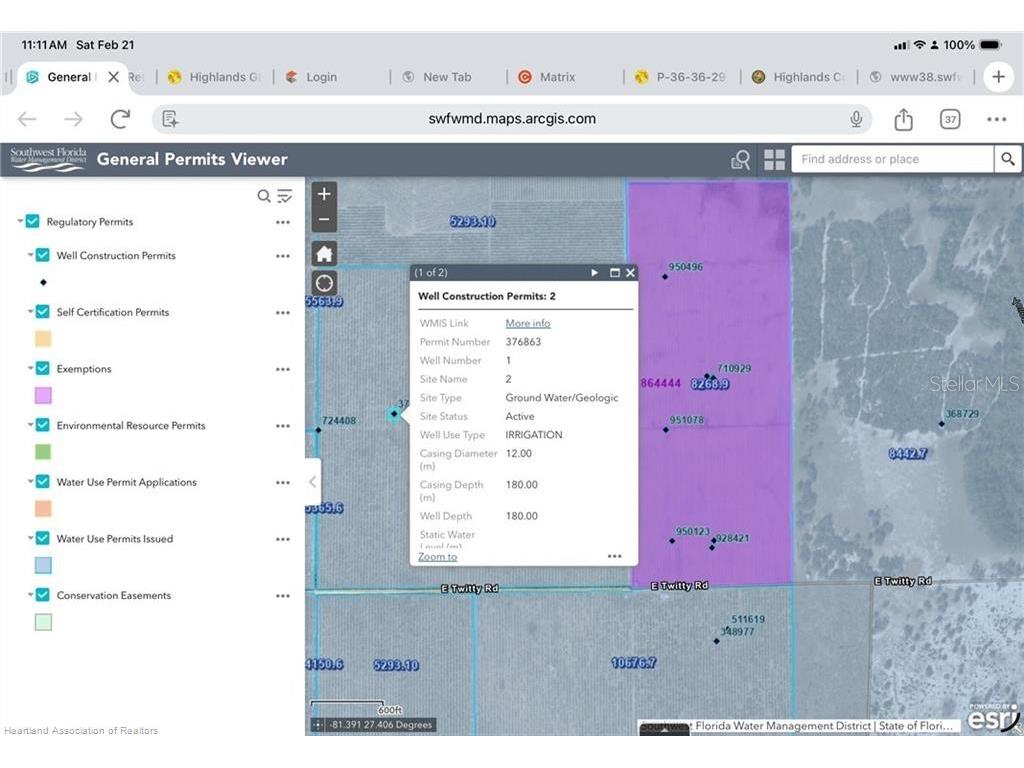Select the purple Exemptions legend swatch
1024x768 pixels.
43,395
